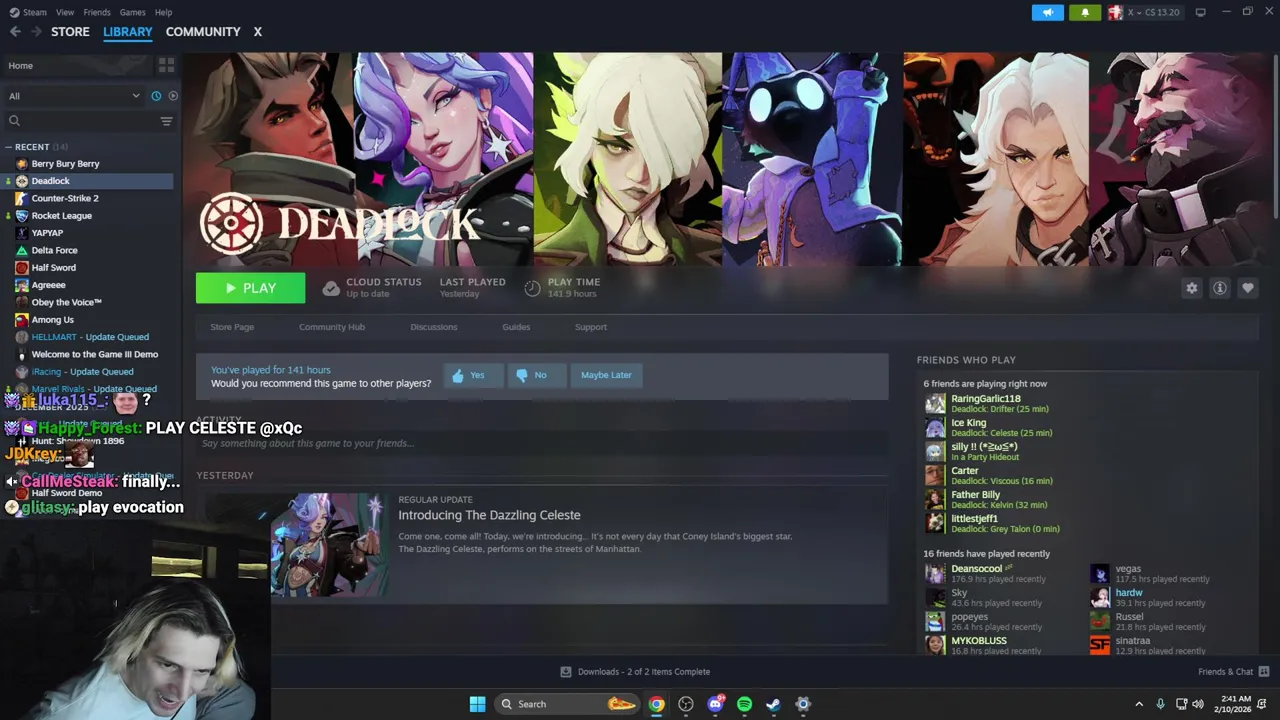This screenshot has height=720, width=1280.
Task: Click the Windows taskbar Search box
Action: point(566,704)
